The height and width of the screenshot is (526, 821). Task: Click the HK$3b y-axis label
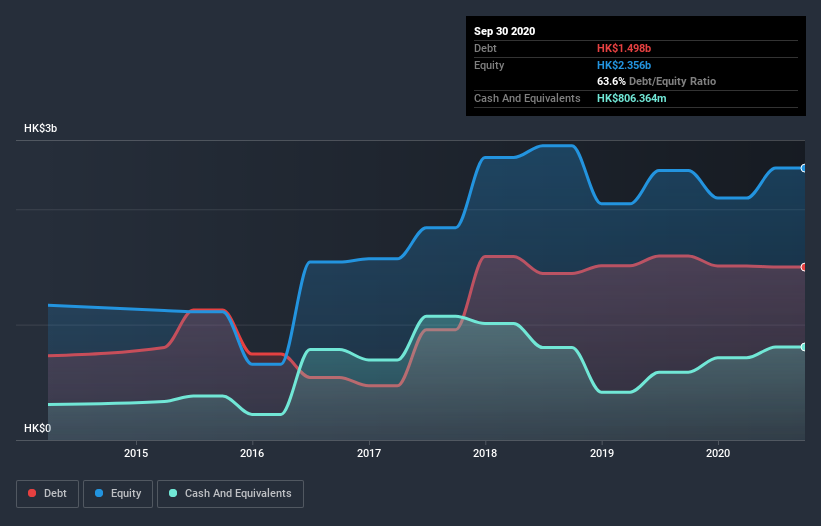point(40,128)
